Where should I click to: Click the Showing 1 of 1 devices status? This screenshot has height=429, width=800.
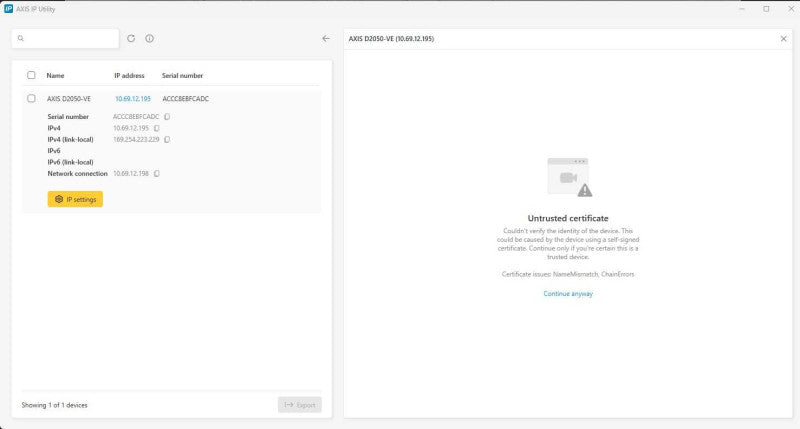[55, 405]
